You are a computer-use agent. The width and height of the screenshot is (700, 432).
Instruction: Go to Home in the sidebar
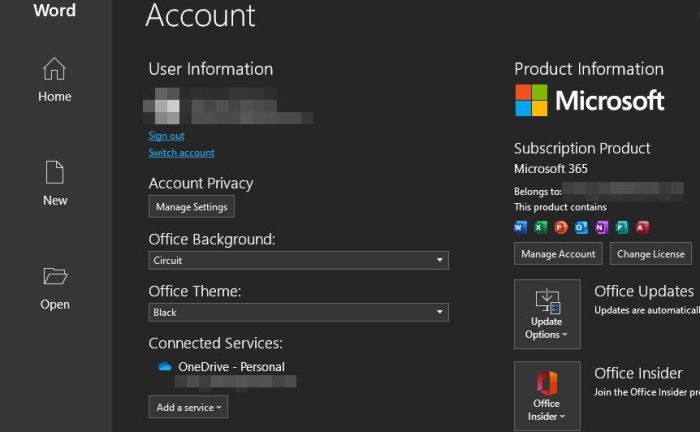pyautogui.click(x=55, y=80)
